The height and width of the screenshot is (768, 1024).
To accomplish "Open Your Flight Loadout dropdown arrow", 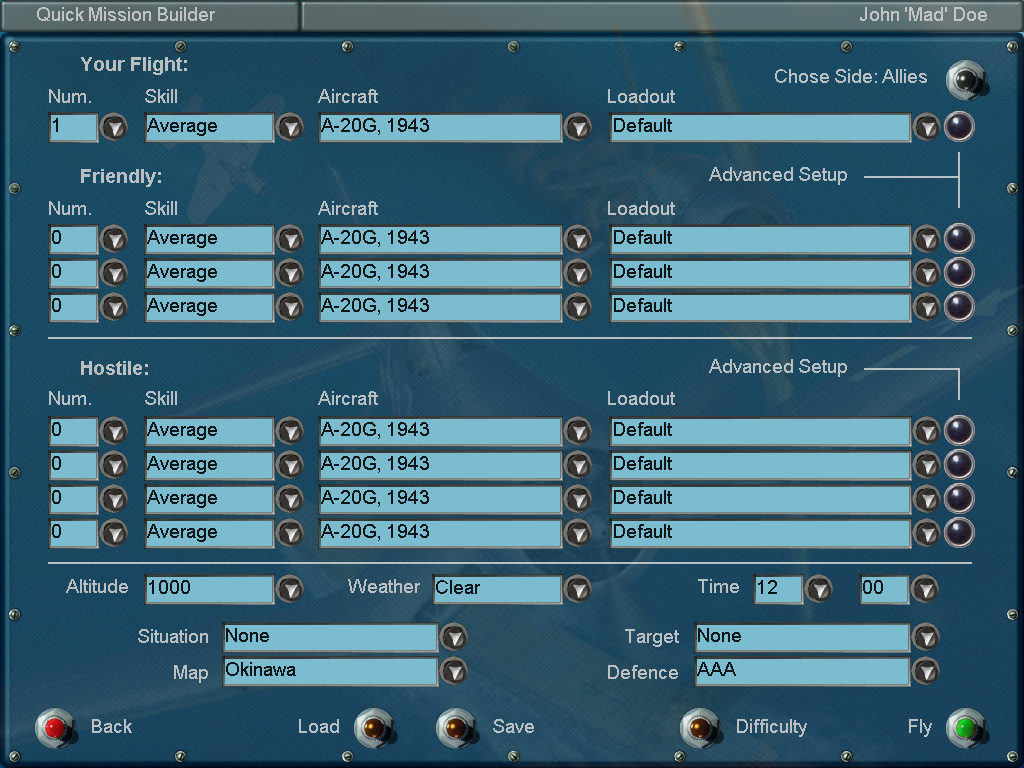I will pyautogui.click(x=926, y=127).
